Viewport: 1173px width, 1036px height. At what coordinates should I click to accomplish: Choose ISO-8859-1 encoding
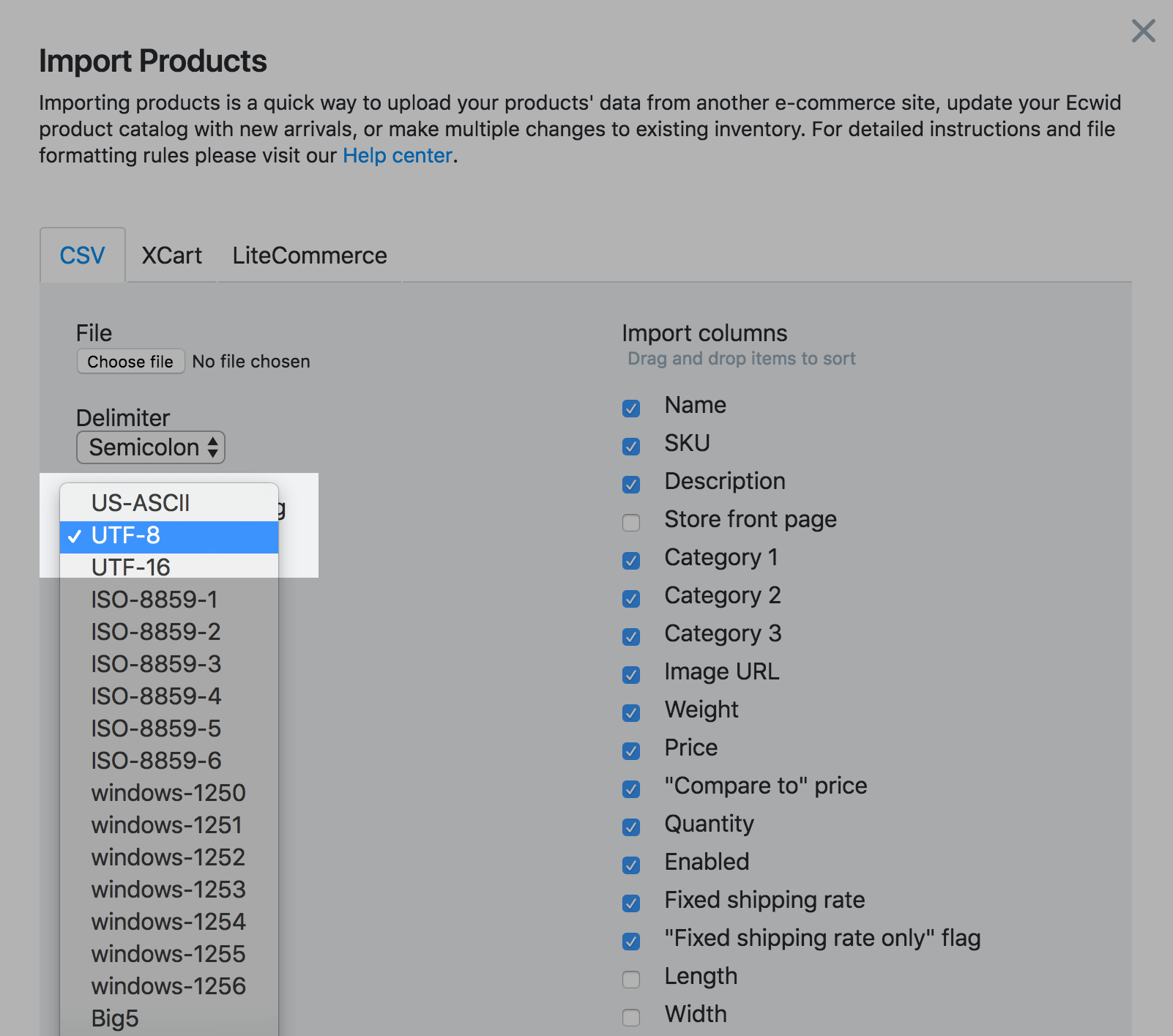coord(154,599)
